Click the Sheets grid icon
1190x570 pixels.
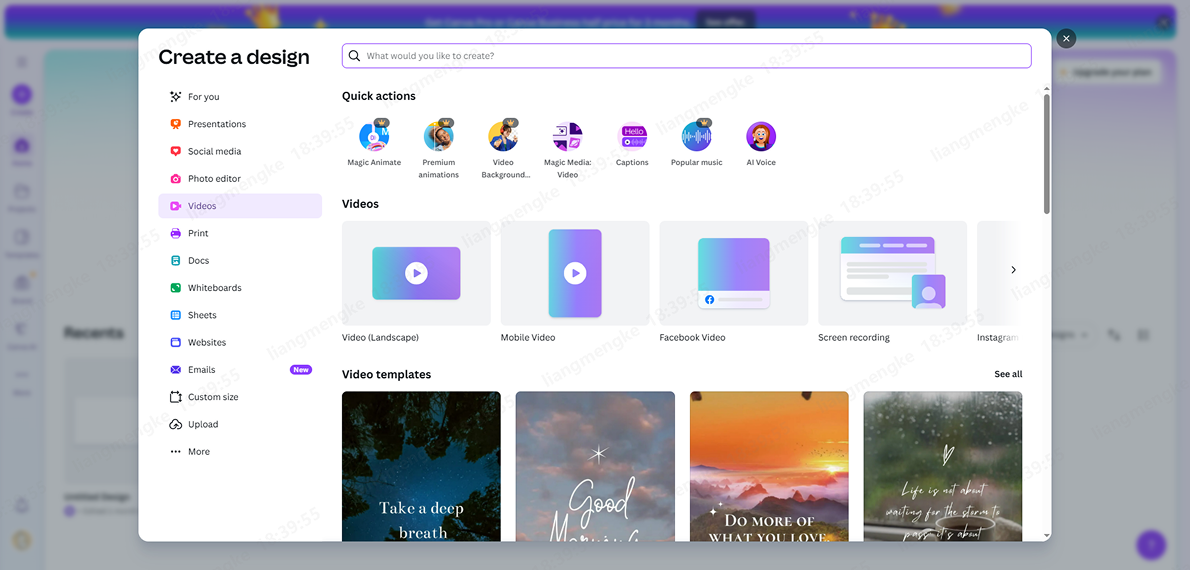[175, 315]
